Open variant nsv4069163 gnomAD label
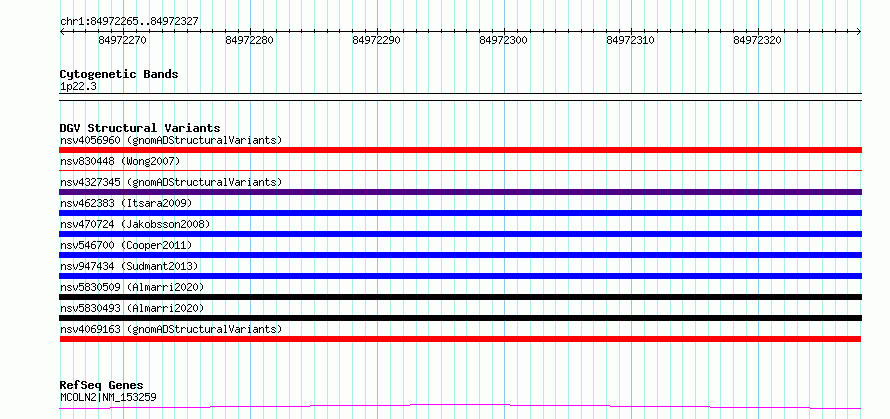 171,329
